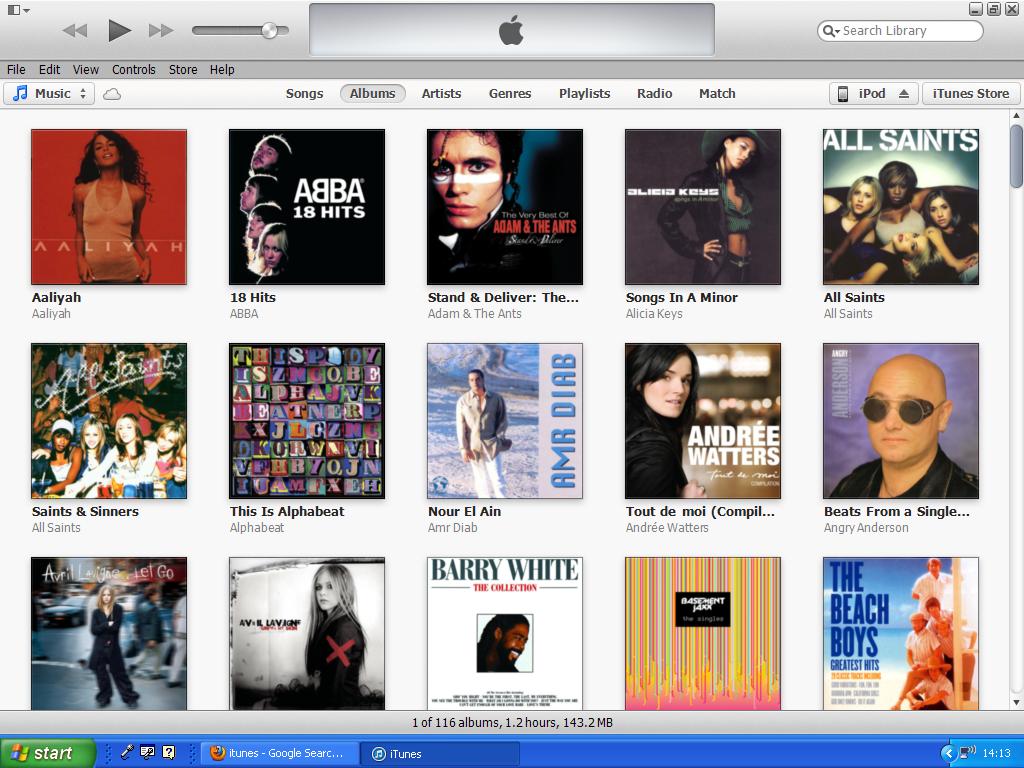The height and width of the screenshot is (768, 1024).
Task: Open the iTunes Store button
Action: coord(970,94)
